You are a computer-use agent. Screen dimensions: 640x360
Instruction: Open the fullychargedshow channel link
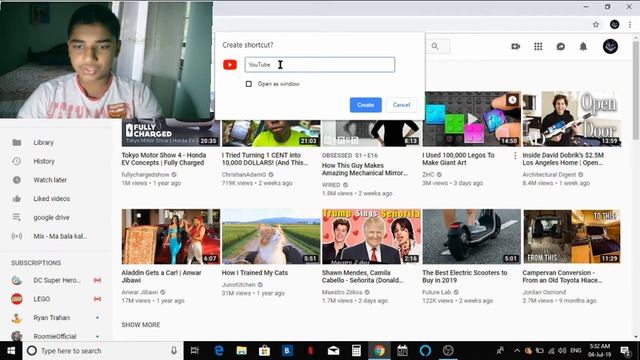(145, 175)
